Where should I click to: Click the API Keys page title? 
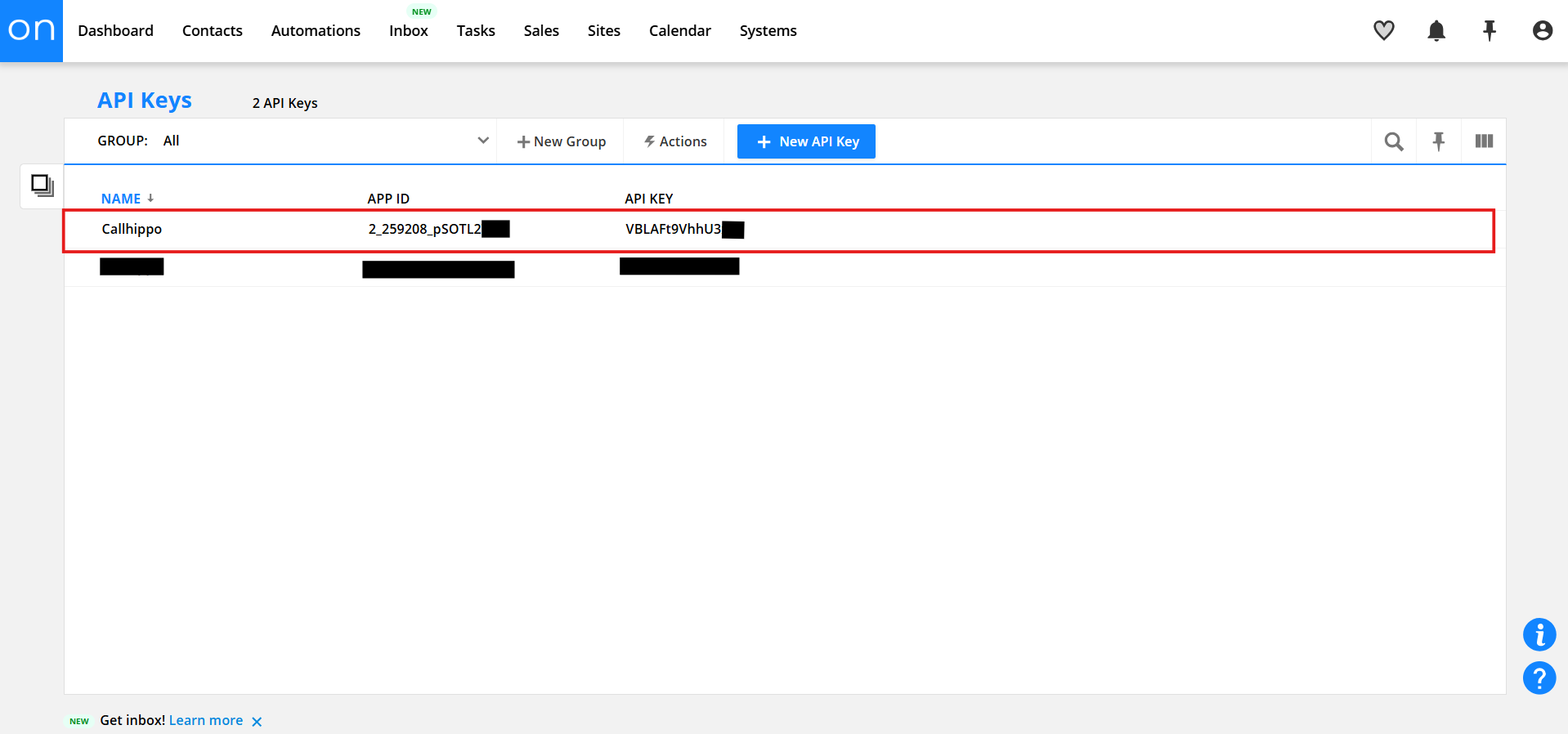[x=145, y=101]
